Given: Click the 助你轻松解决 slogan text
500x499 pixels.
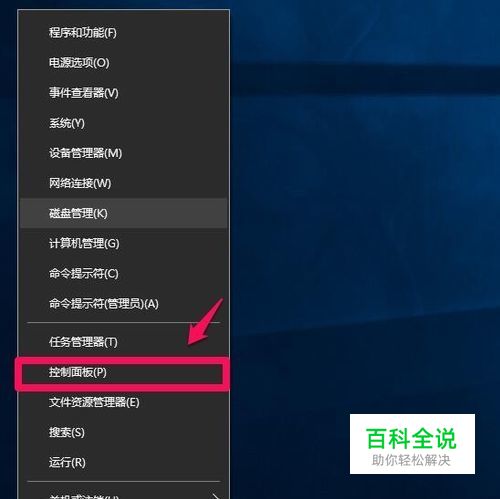Looking at the screenshot, I should pos(411,460).
